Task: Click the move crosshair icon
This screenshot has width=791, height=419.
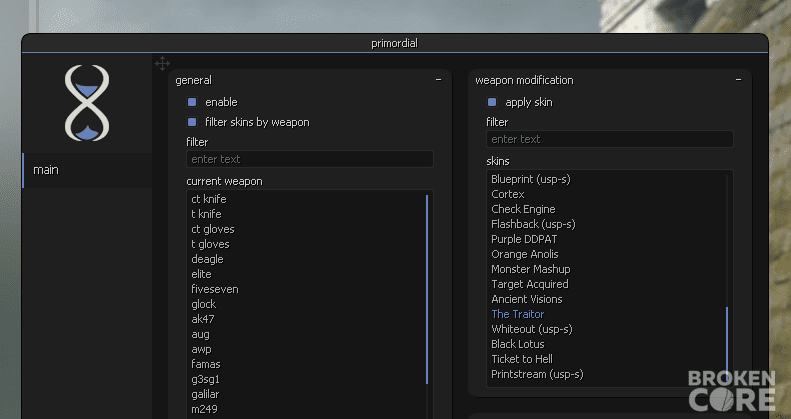Action: point(162,64)
